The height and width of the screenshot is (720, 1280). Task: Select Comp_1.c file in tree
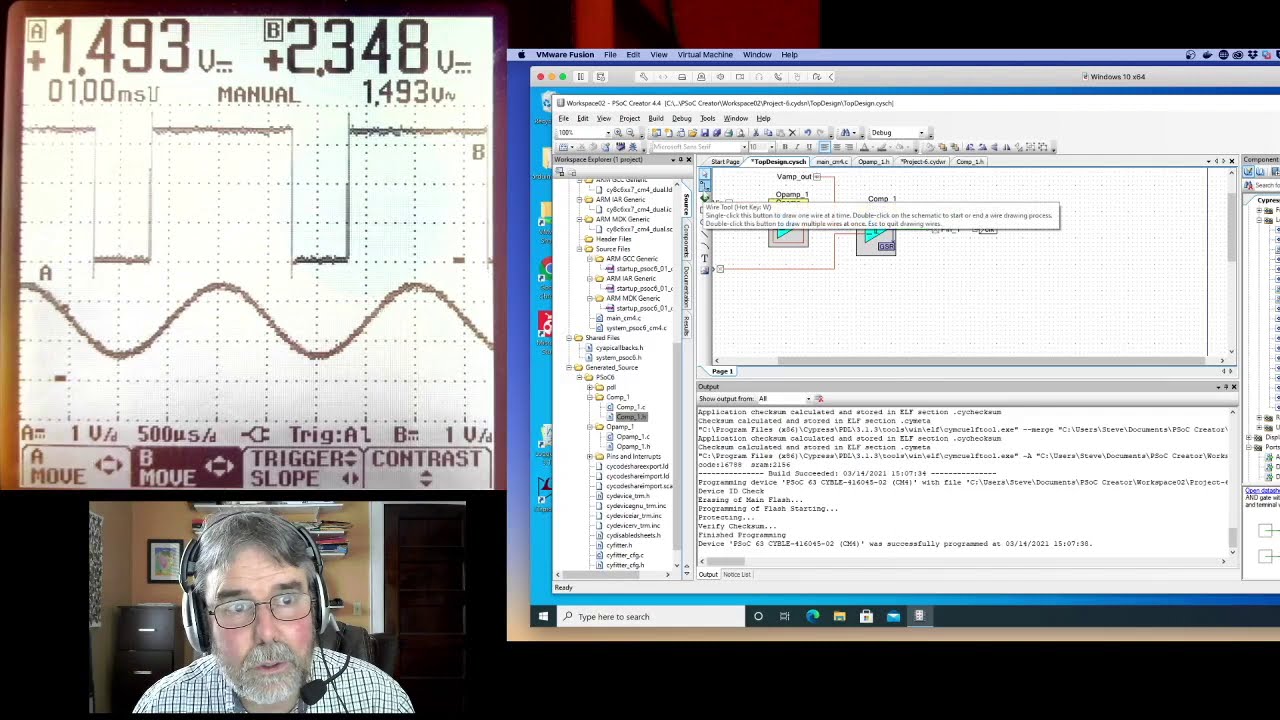[x=631, y=407]
